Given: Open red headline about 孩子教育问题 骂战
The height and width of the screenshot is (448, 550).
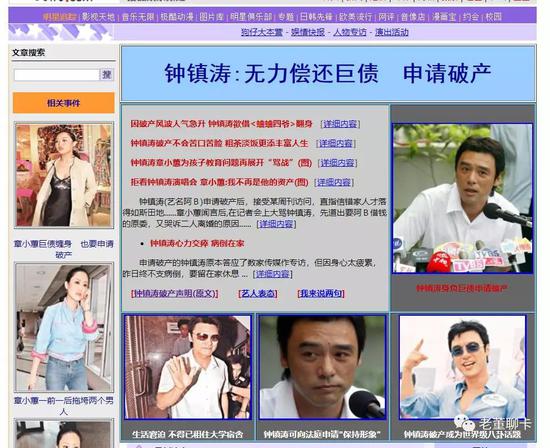Looking at the screenshot, I should click(221, 163).
